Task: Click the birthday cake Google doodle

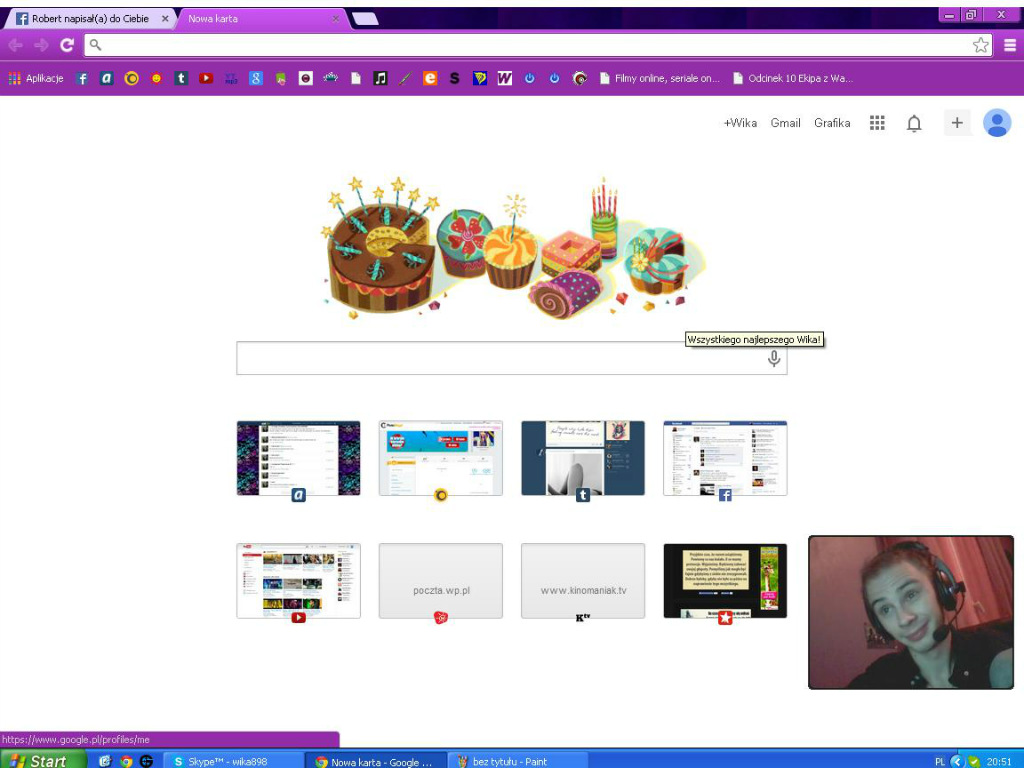Action: (x=514, y=248)
